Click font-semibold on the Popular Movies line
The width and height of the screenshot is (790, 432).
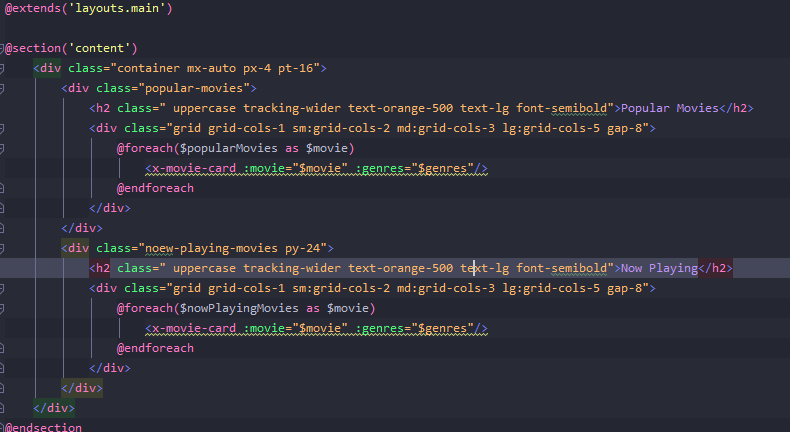click(x=561, y=108)
